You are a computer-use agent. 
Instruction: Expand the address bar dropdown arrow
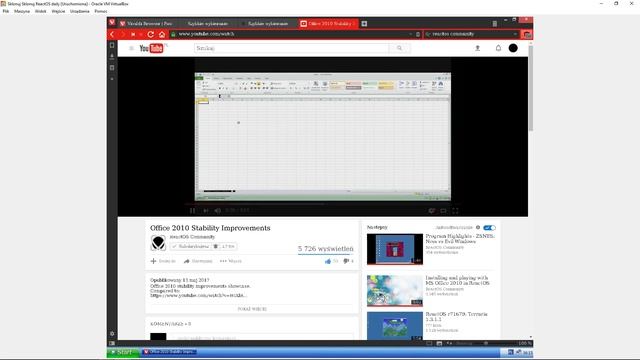(411, 34)
